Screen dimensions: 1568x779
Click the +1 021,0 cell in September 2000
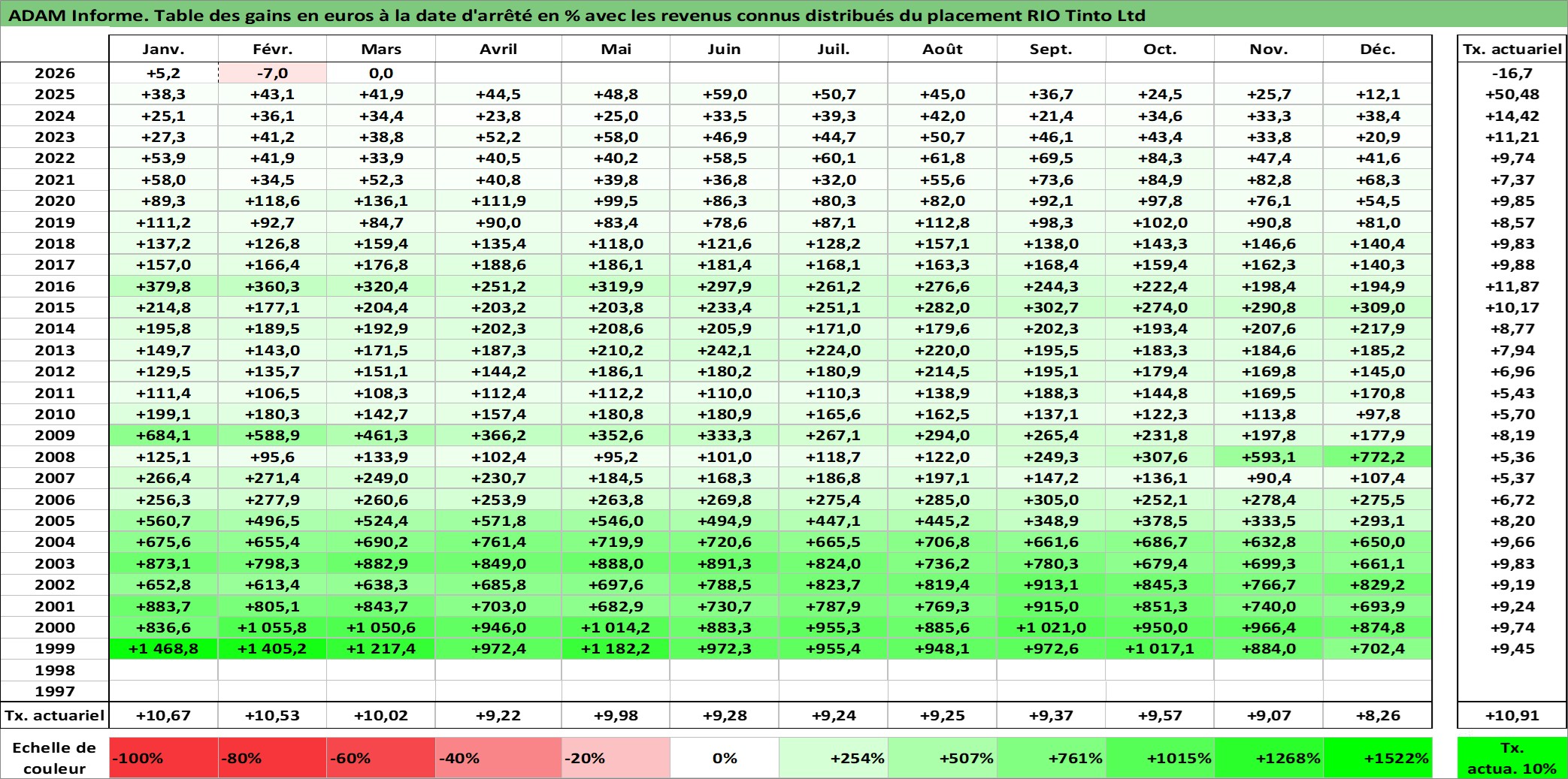coord(1051,627)
